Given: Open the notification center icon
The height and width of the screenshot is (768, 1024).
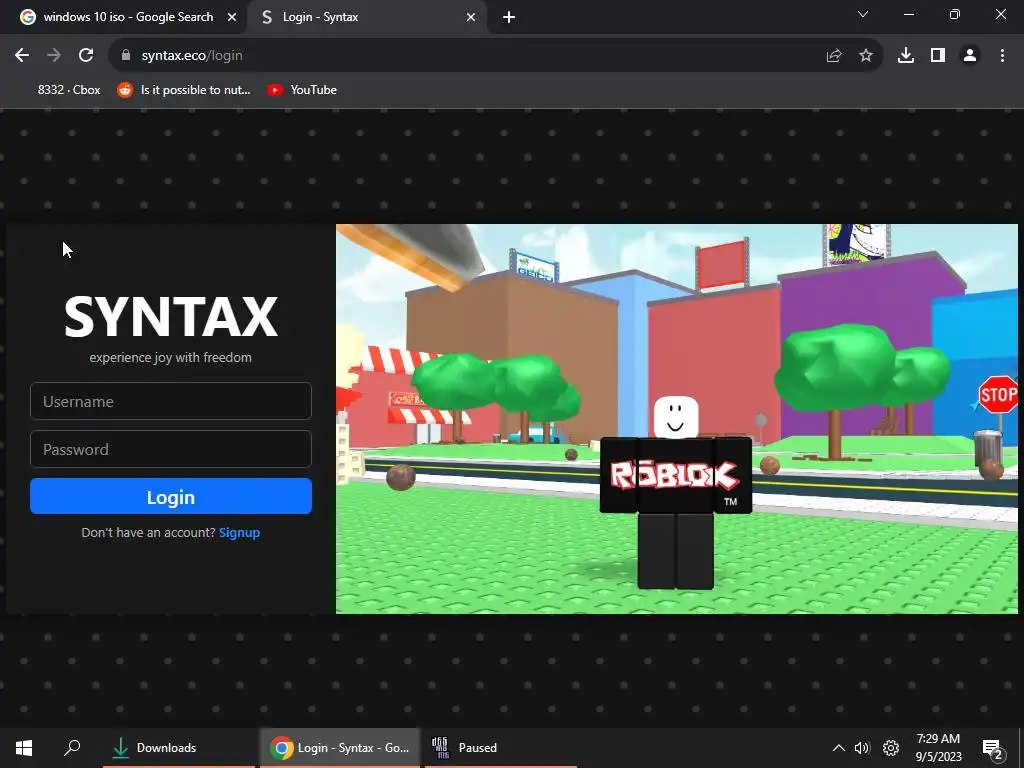Looking at the screenshot, I should 992,748.
